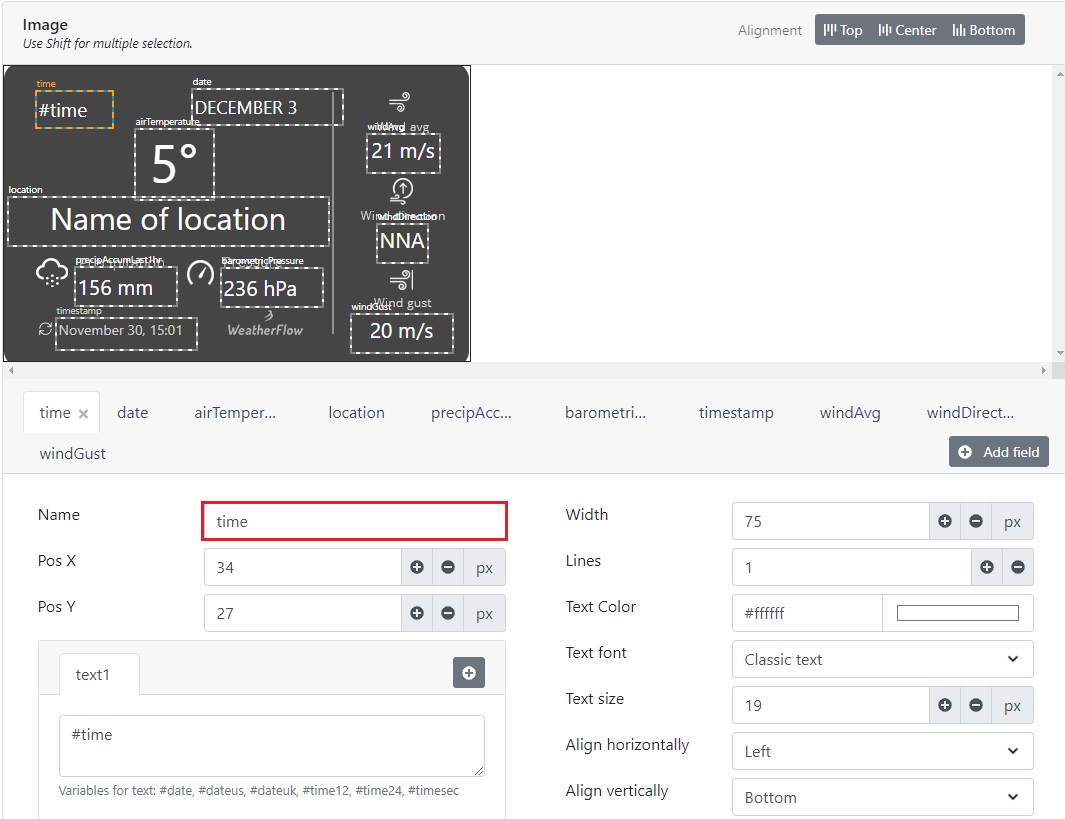1065x819 pixels.
Task: Close the time tab with x icon
Action: (x=84, y=414)
